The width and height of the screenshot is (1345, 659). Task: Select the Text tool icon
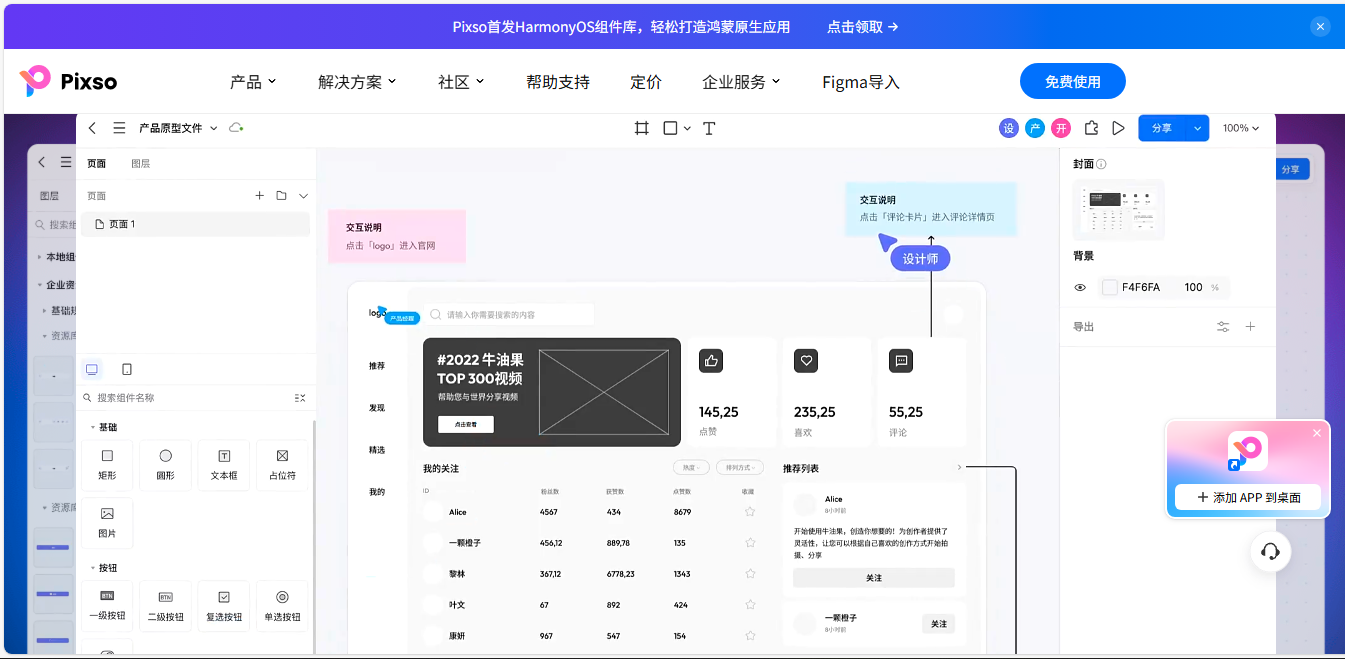pyautogui.click(x=709, y=128)
